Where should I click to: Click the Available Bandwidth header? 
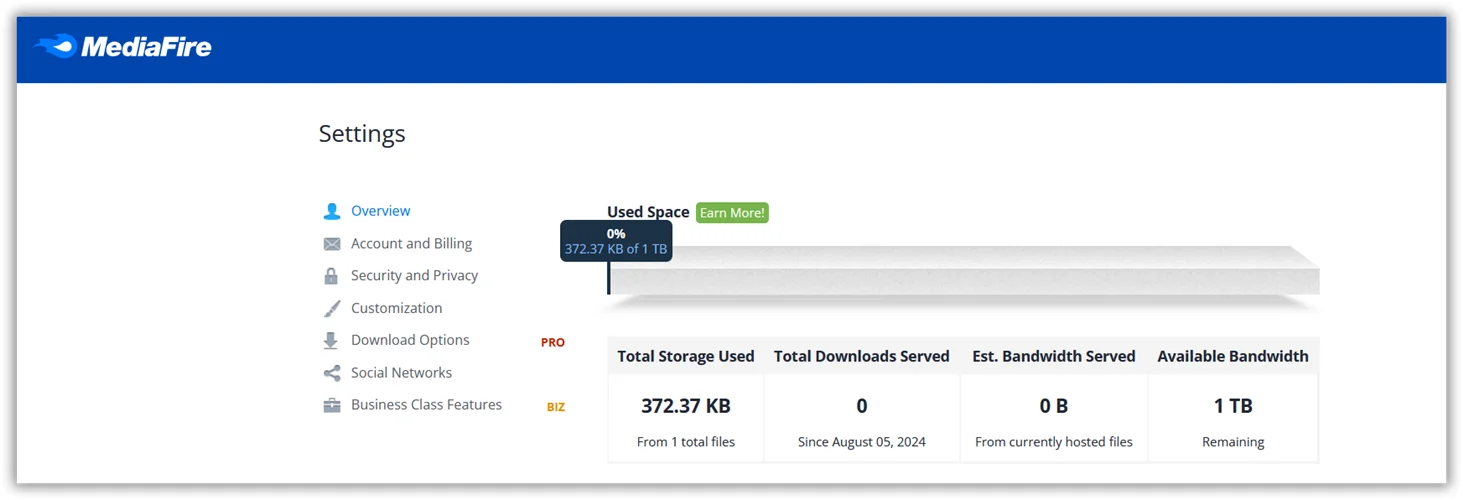(1233, 356)
